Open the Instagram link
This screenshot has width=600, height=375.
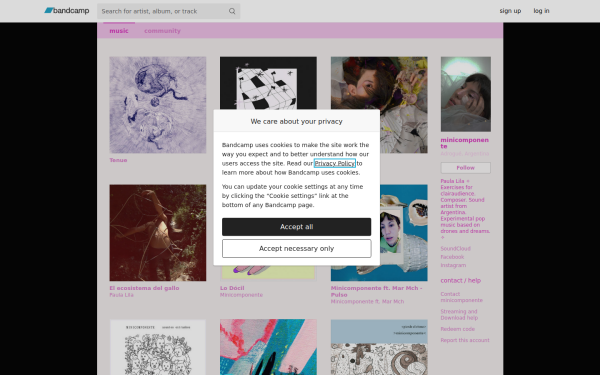tap(453, 265)
